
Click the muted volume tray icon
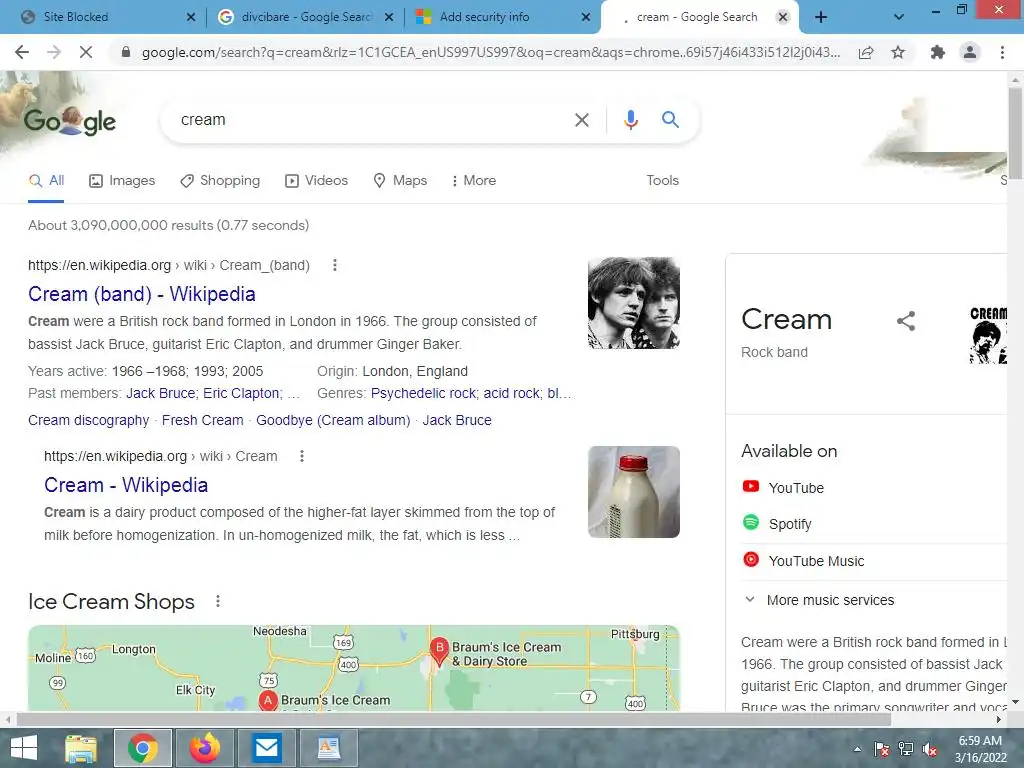[930, 749]
